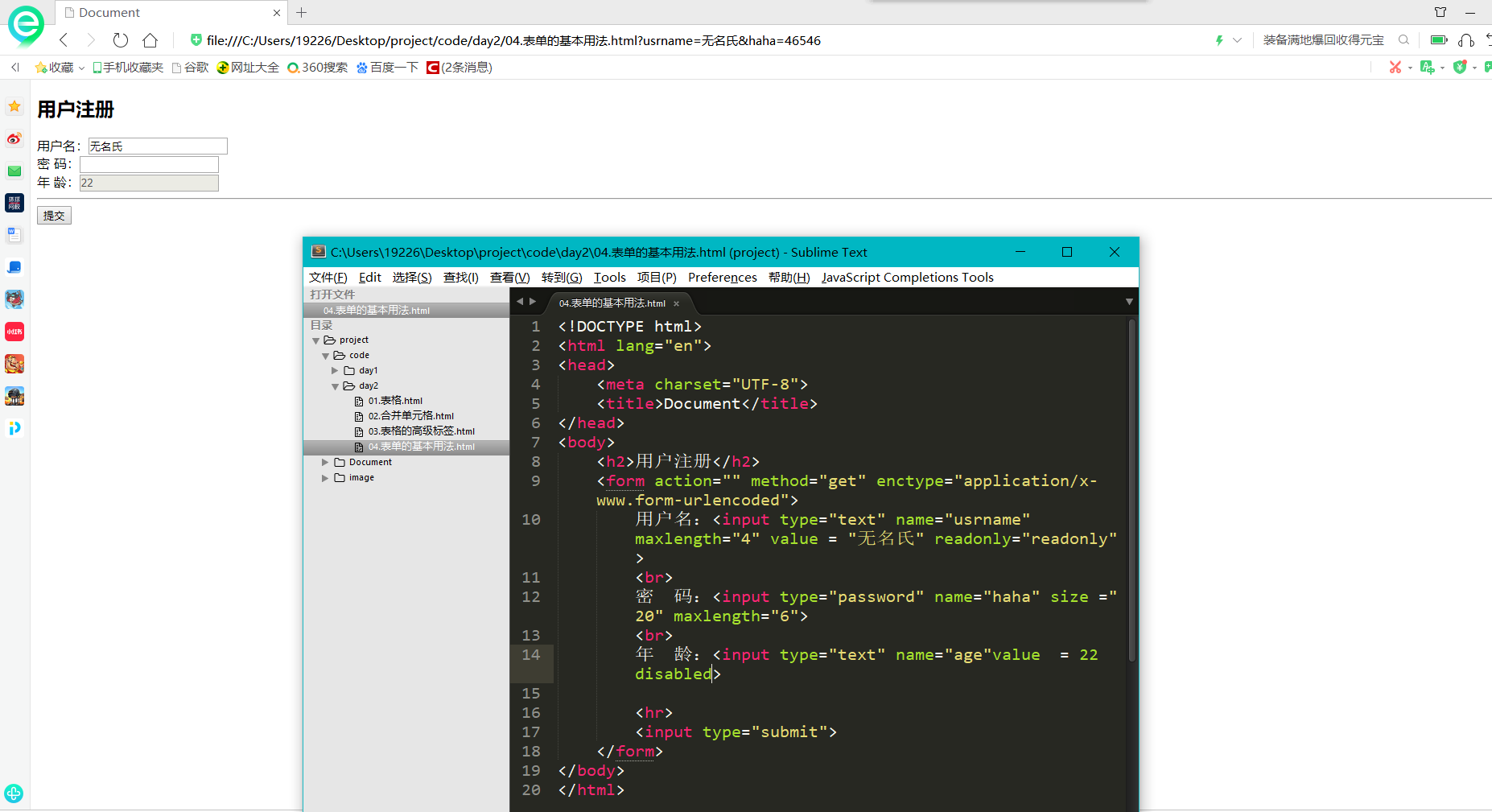
Task: Click the 提交 submit button
Action: [x=54, y=216]
